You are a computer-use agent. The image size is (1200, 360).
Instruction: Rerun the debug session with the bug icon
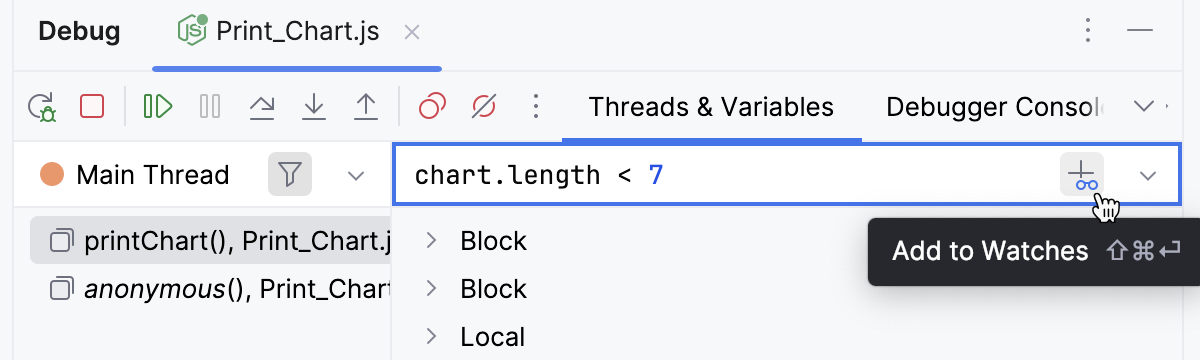(x=41, y=106)
